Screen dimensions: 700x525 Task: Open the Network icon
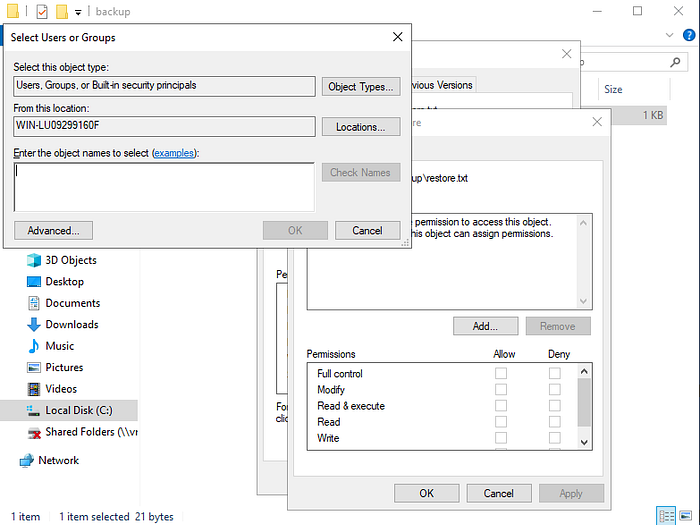point(26,460)
